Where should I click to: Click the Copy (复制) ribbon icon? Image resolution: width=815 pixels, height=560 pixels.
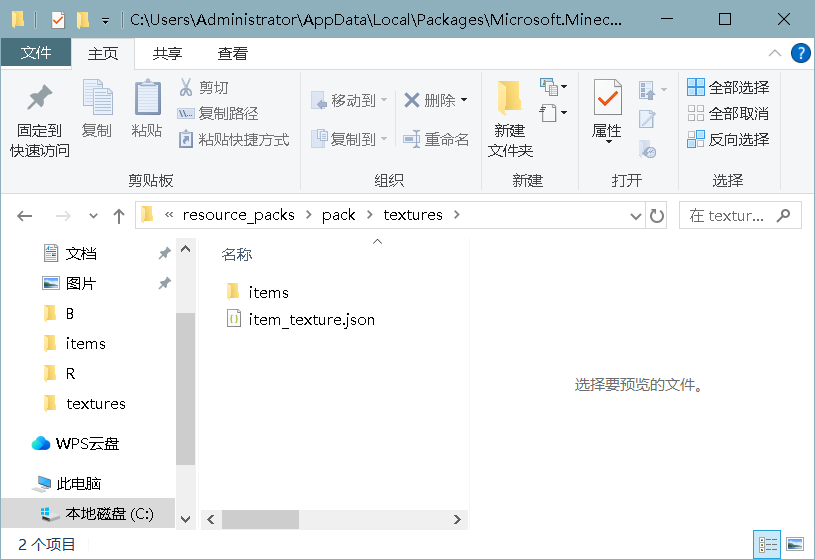97,97
